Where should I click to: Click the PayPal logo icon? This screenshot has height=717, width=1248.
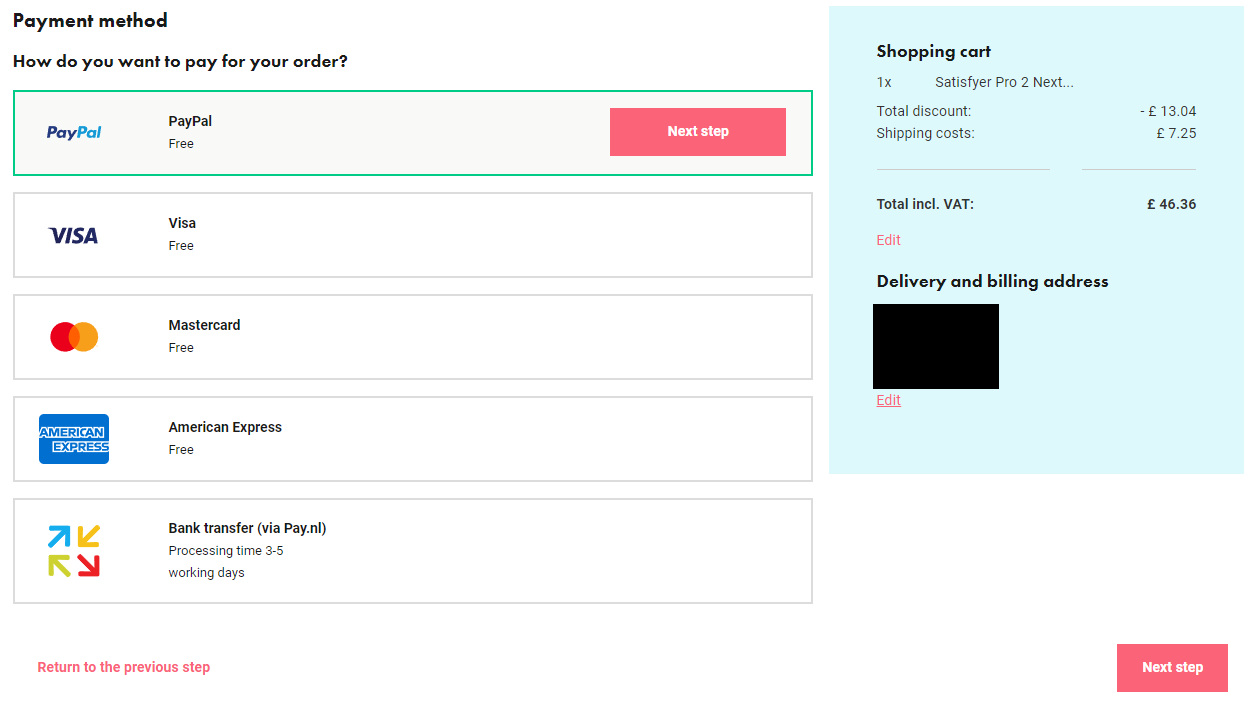point(74,132)
